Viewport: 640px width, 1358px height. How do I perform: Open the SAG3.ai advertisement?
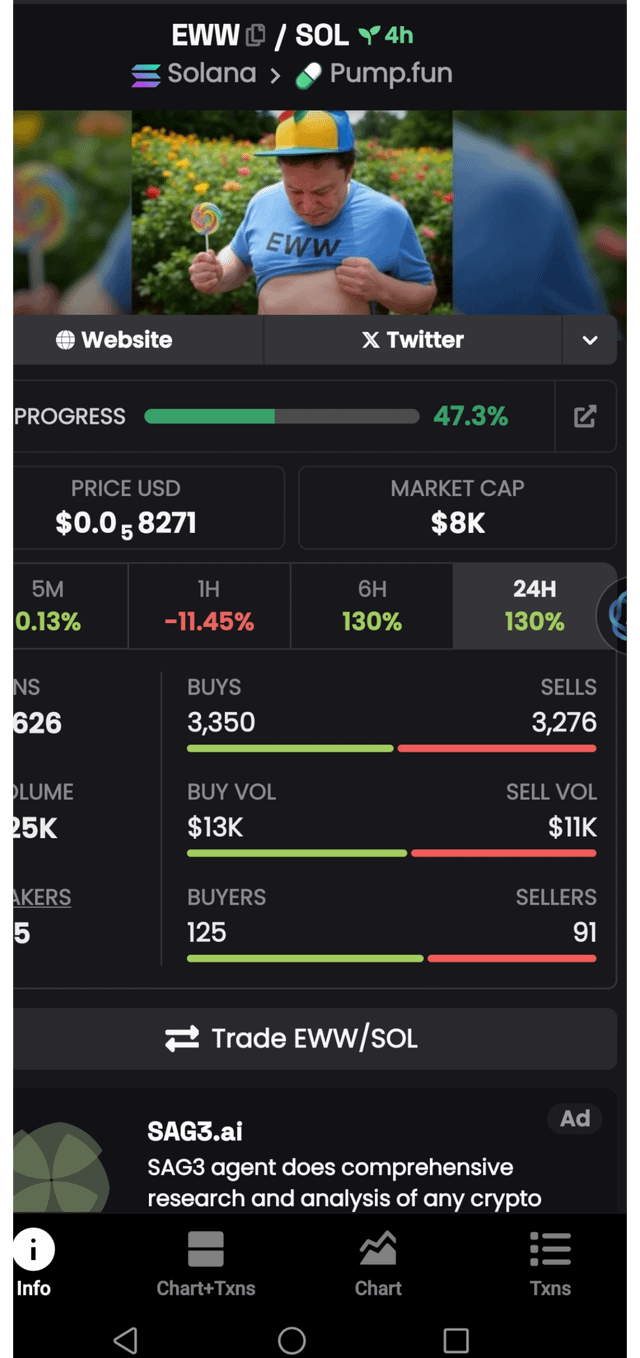pyautogui.click(x=344, y=1165)
